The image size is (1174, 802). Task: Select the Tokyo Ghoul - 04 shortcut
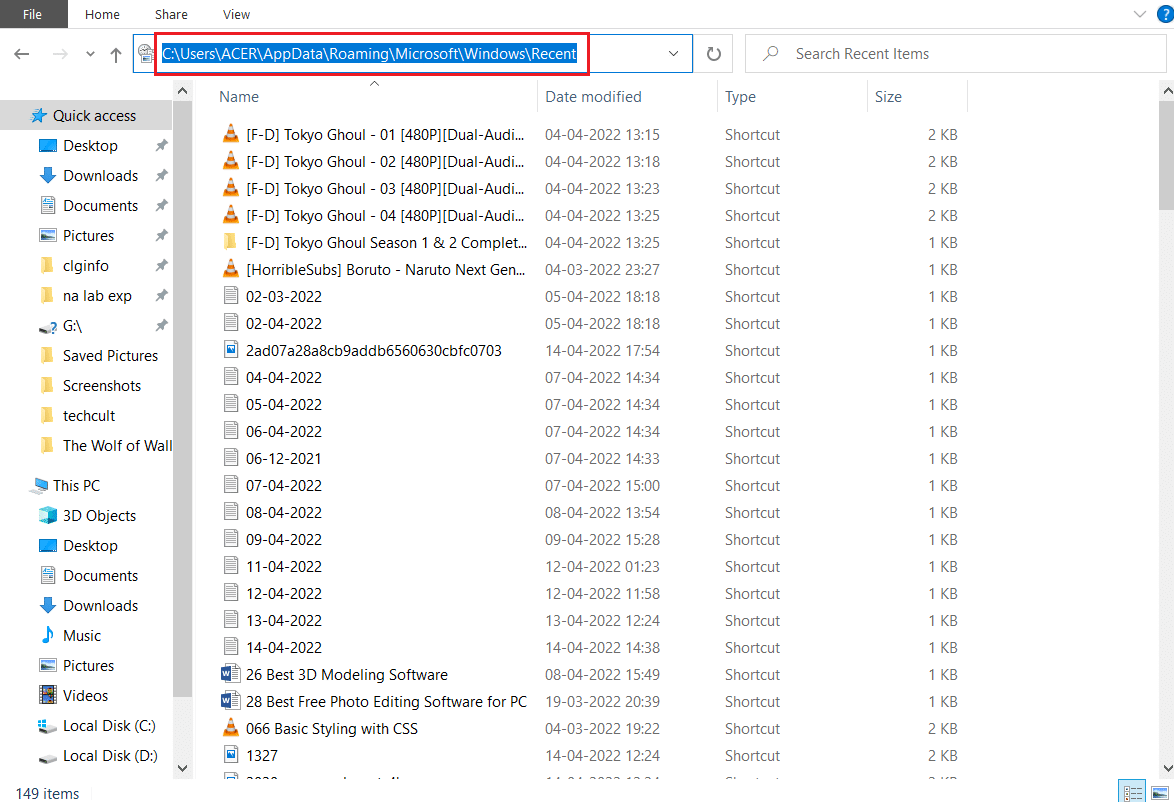point(385,216)
